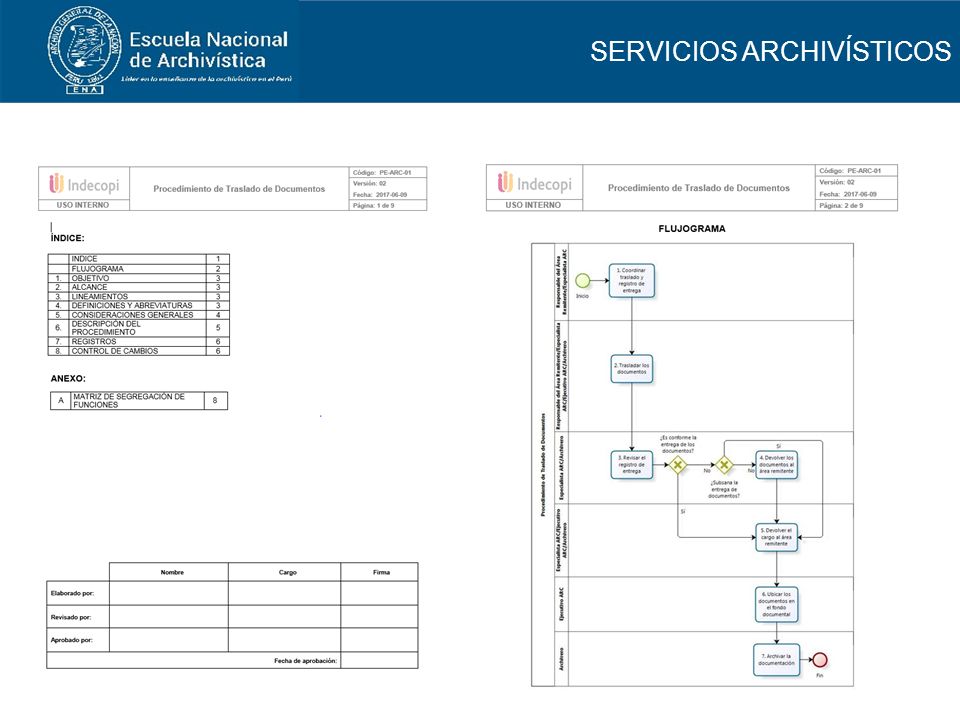The image size is (960, 720).
Task: Click the 'Ejecutivo ARC' swimlane label
Action: [562, 604]
